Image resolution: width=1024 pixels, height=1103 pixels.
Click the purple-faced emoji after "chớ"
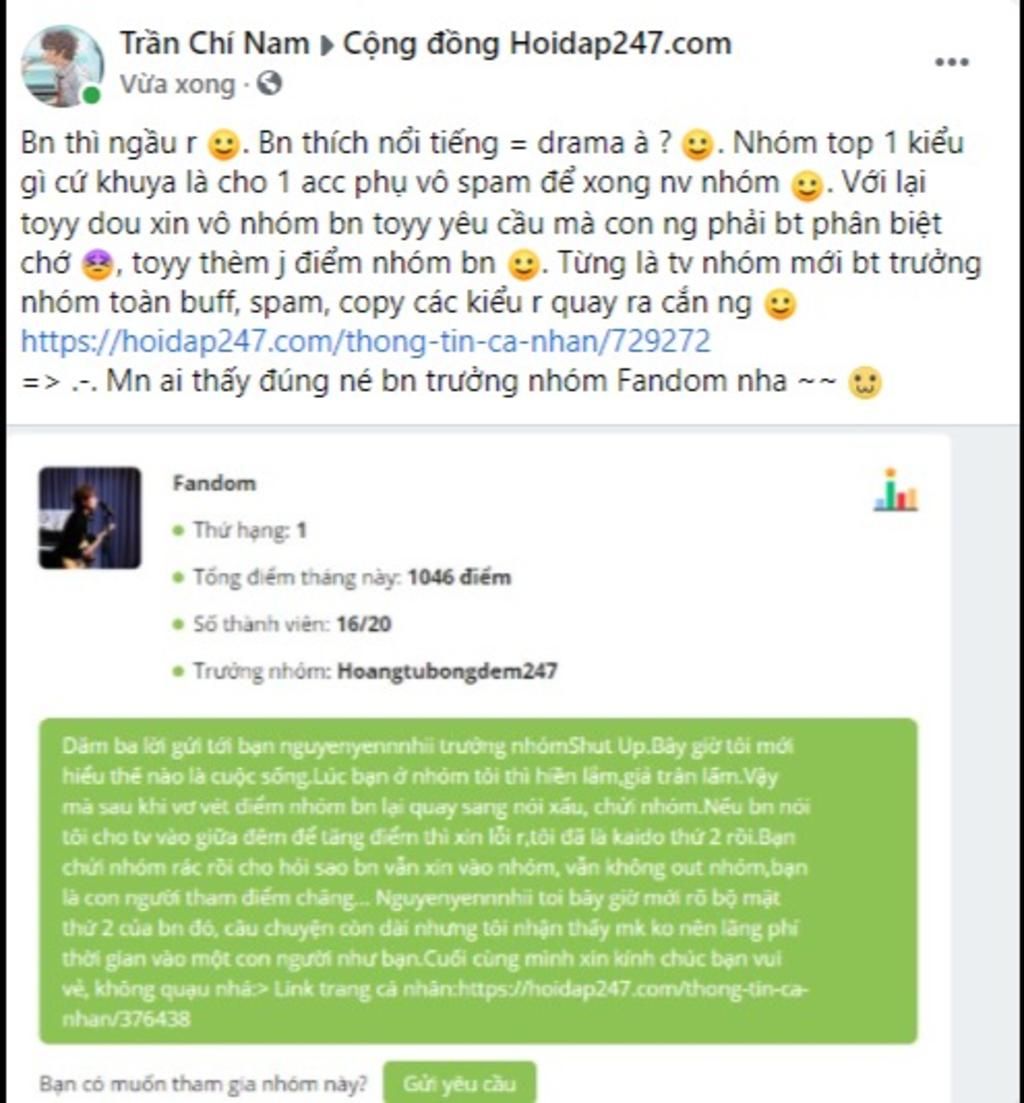98,265
